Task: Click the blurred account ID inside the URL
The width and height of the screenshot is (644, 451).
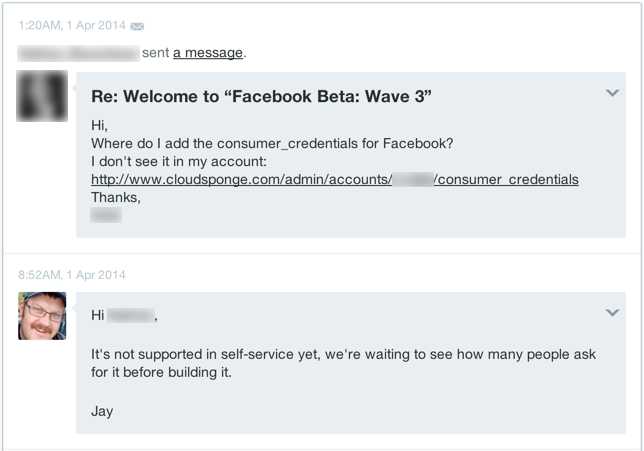Action: point(413,179)
